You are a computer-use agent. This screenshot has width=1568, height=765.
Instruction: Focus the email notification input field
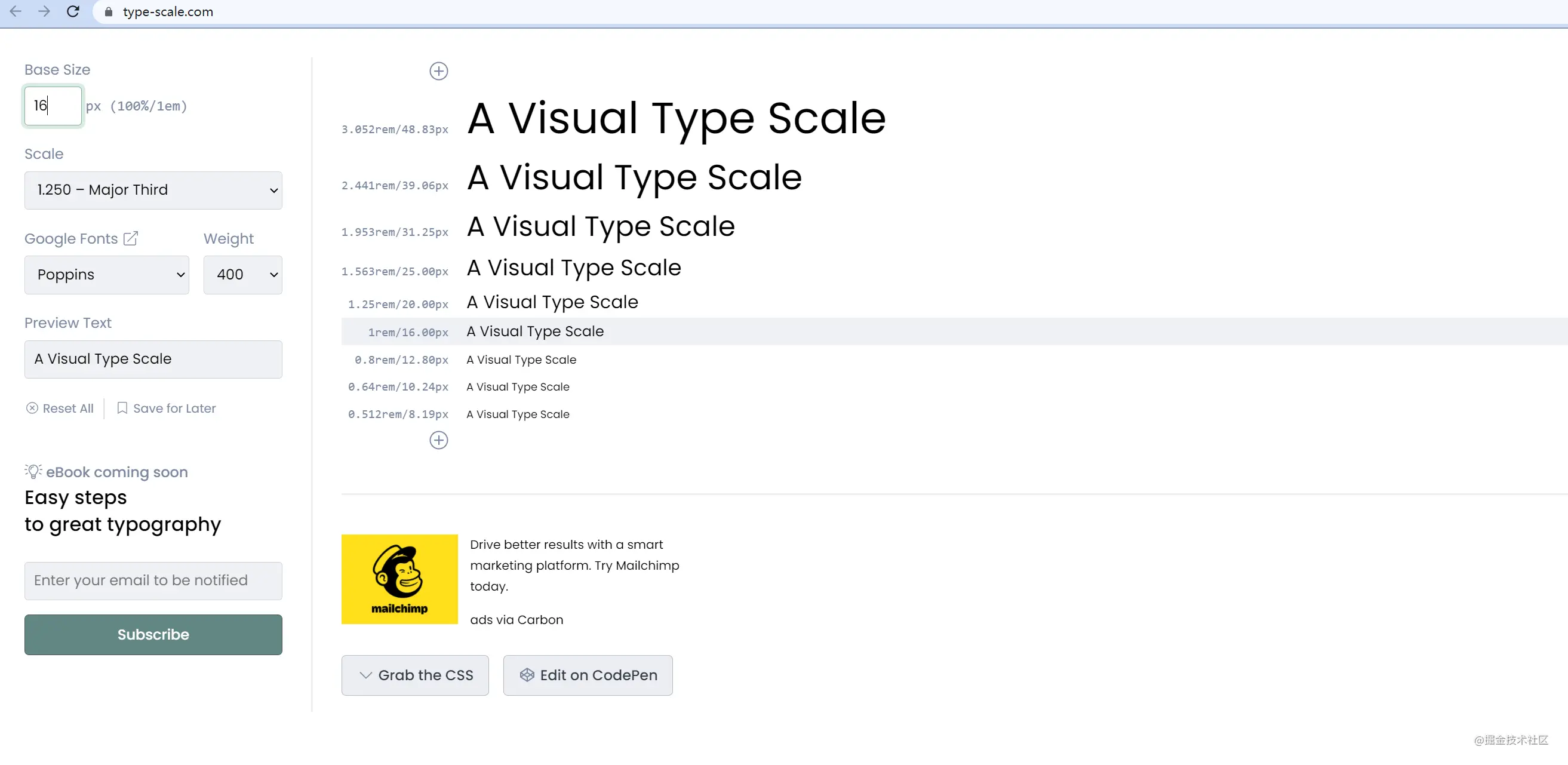(153, 580)
